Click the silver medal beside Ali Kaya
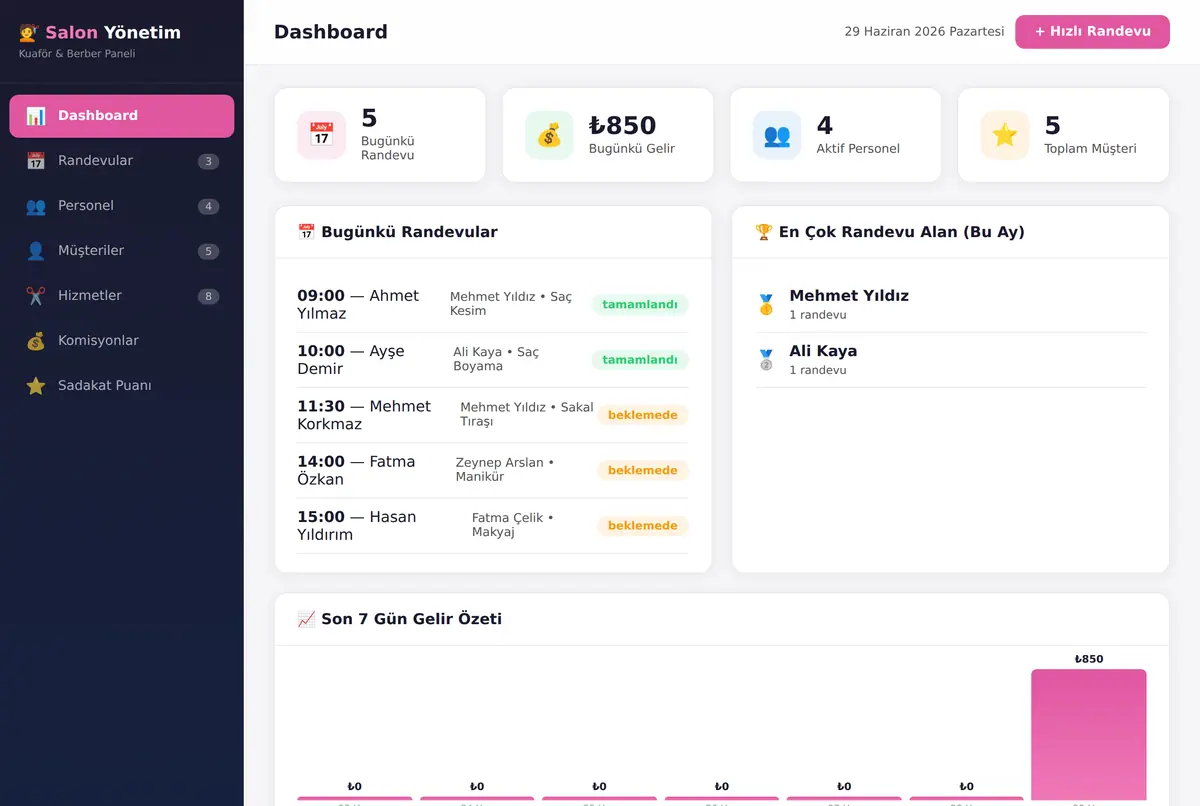 pos(767,360)
